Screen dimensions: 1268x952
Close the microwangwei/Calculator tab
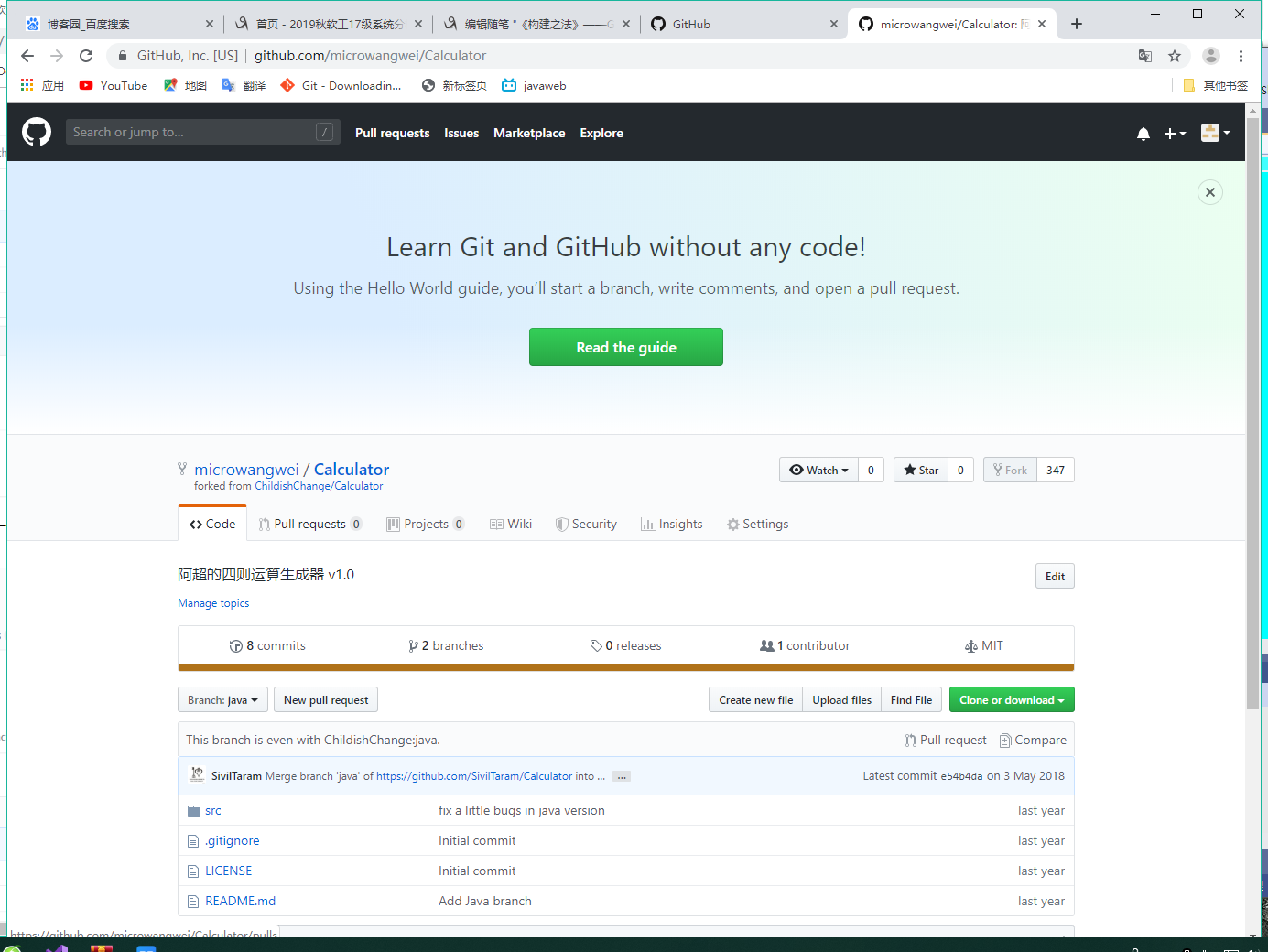tap(1042, 24)
